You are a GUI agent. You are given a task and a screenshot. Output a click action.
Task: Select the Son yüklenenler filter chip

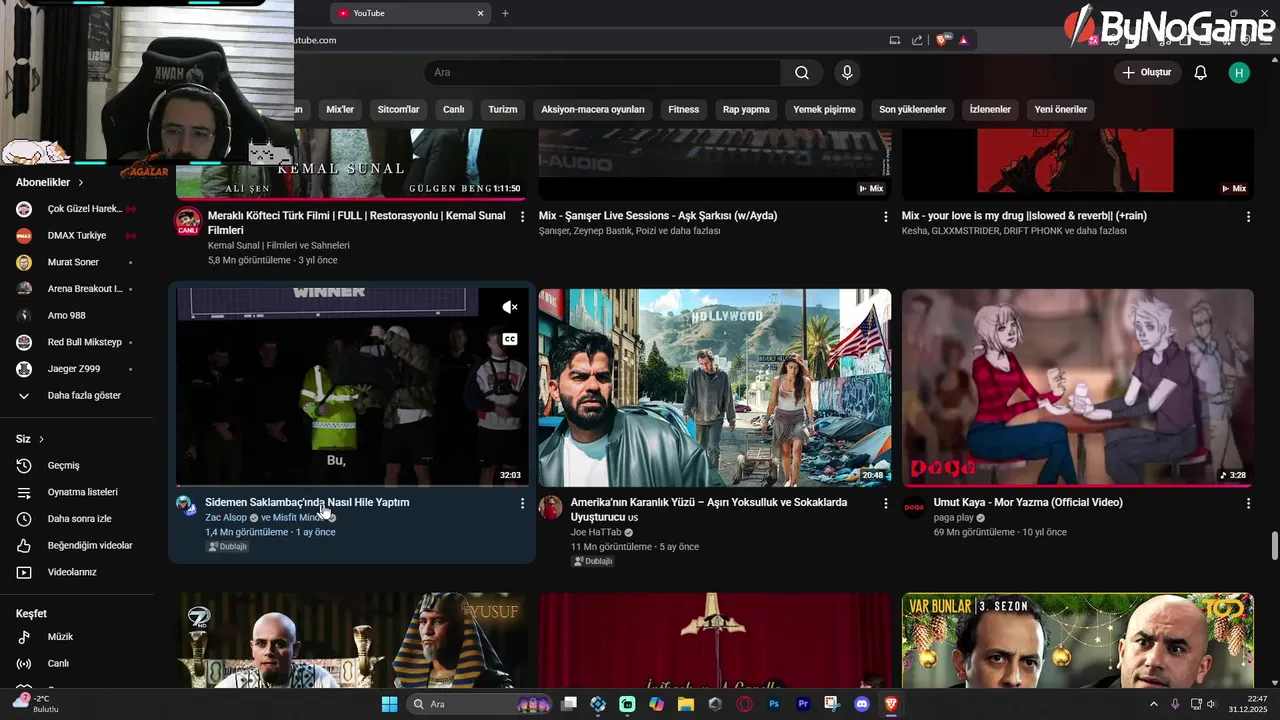coord(912,109)
